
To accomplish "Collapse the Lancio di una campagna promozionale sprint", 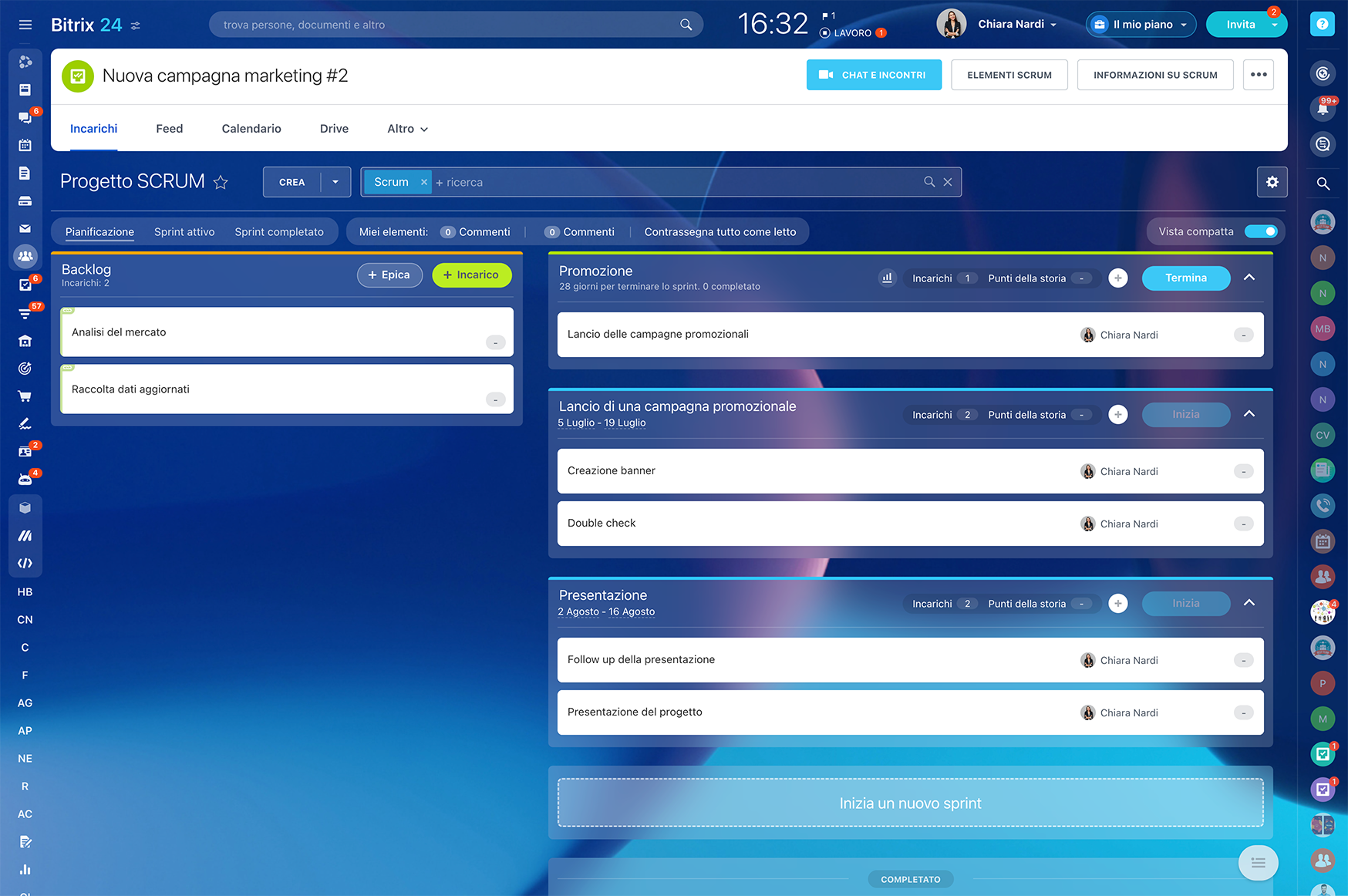I will pyautogui.click(x=1249, y=414).
